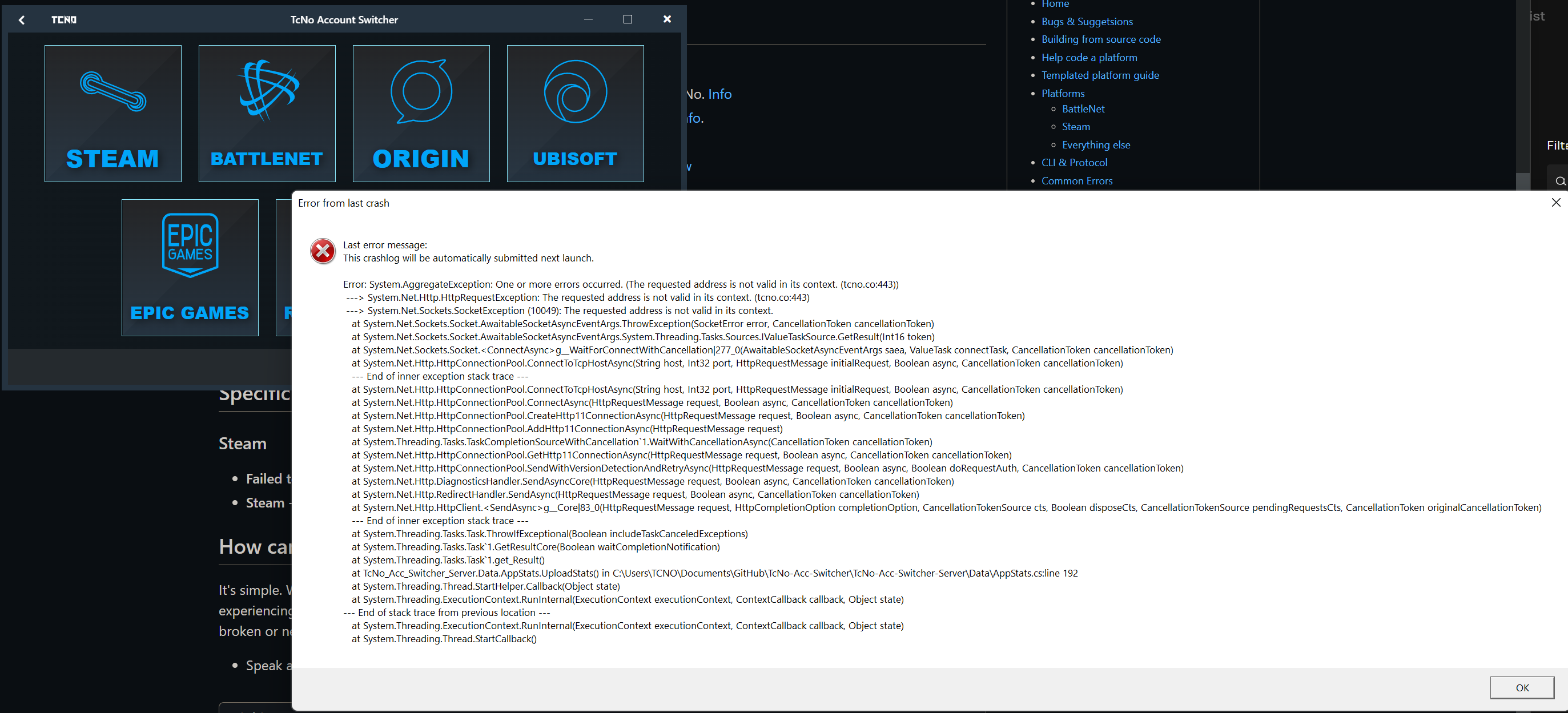
Task: Open the Steam platform switcher tile
Action: point(112,114)
